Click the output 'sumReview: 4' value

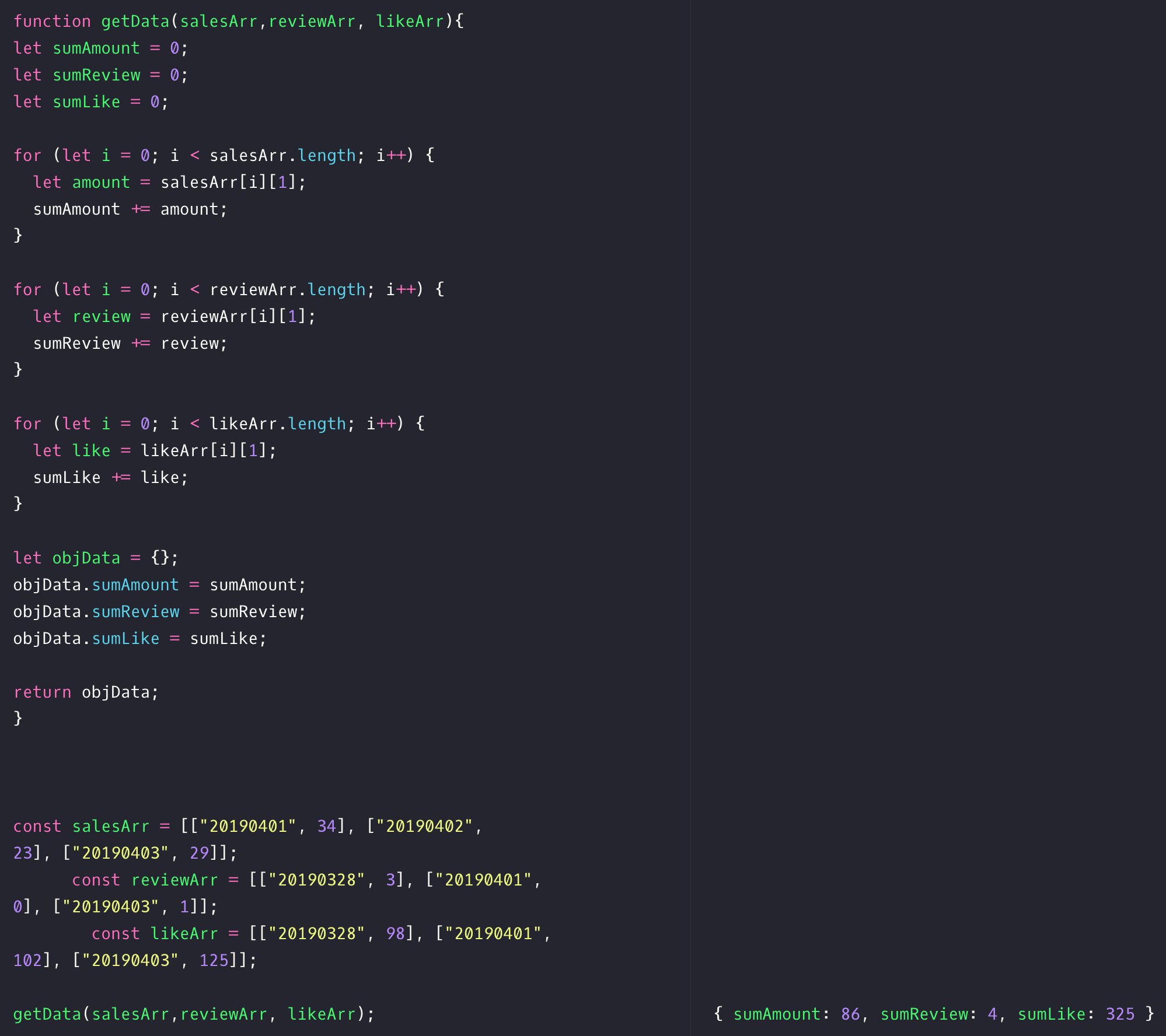938,1014
